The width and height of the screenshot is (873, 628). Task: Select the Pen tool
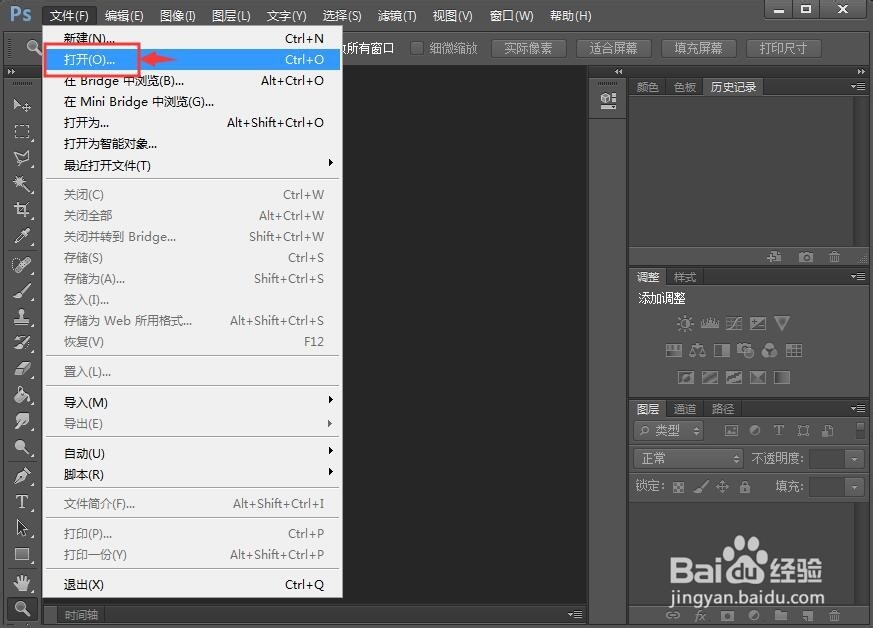point(22,476)
